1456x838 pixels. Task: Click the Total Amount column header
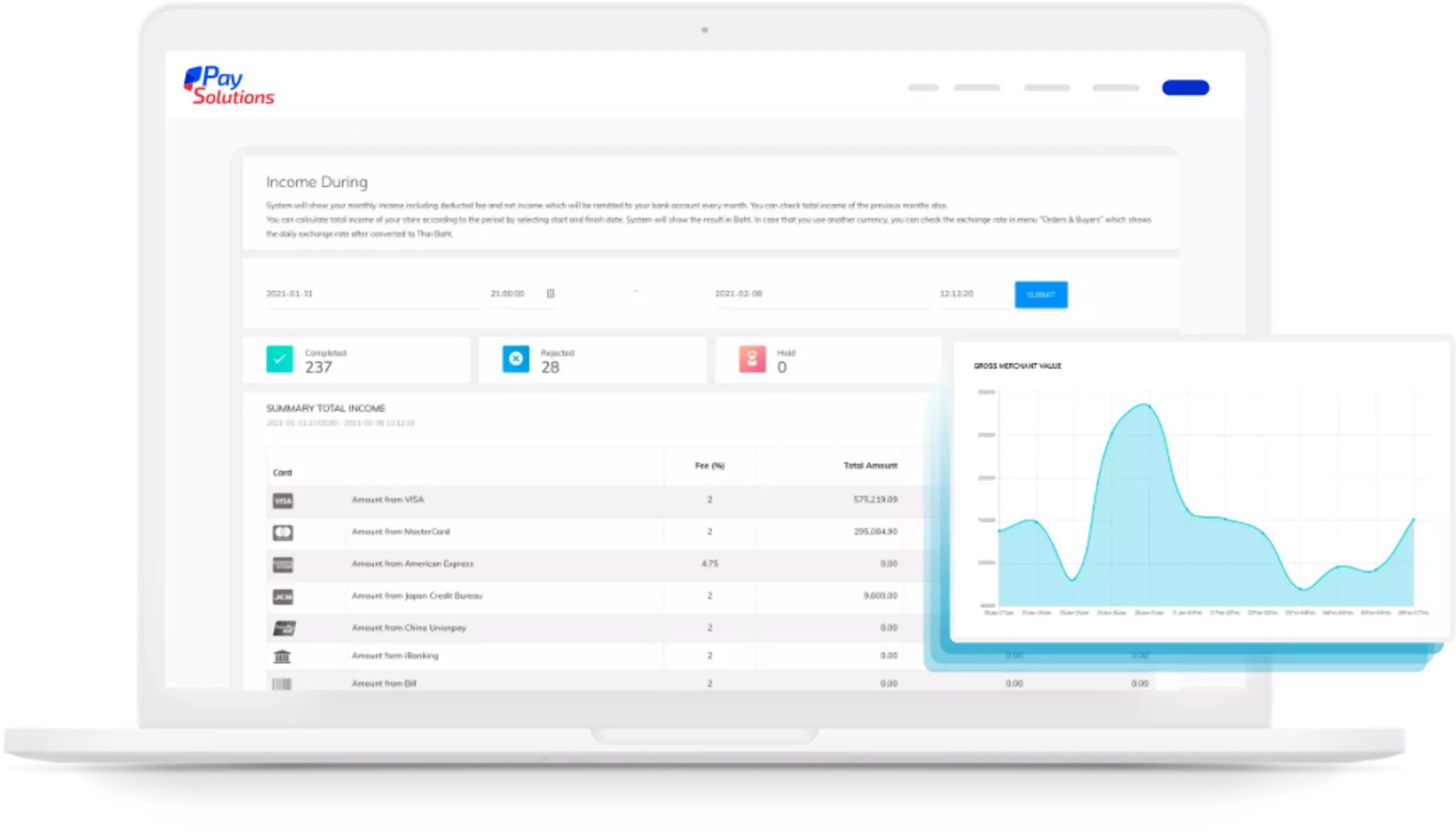tap(870, 466)
